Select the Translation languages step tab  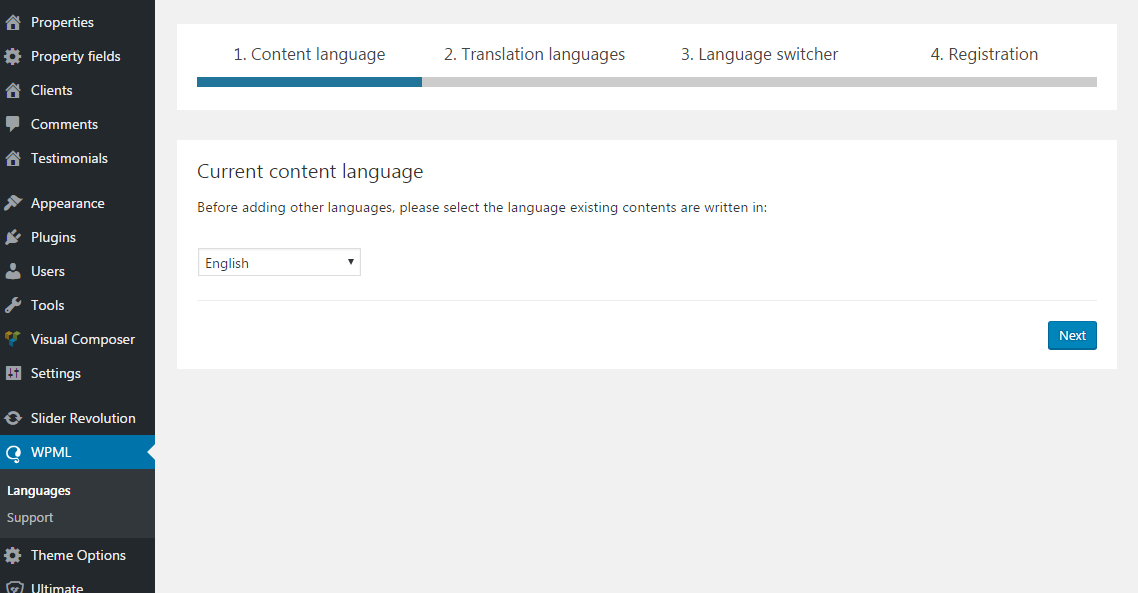534,54
